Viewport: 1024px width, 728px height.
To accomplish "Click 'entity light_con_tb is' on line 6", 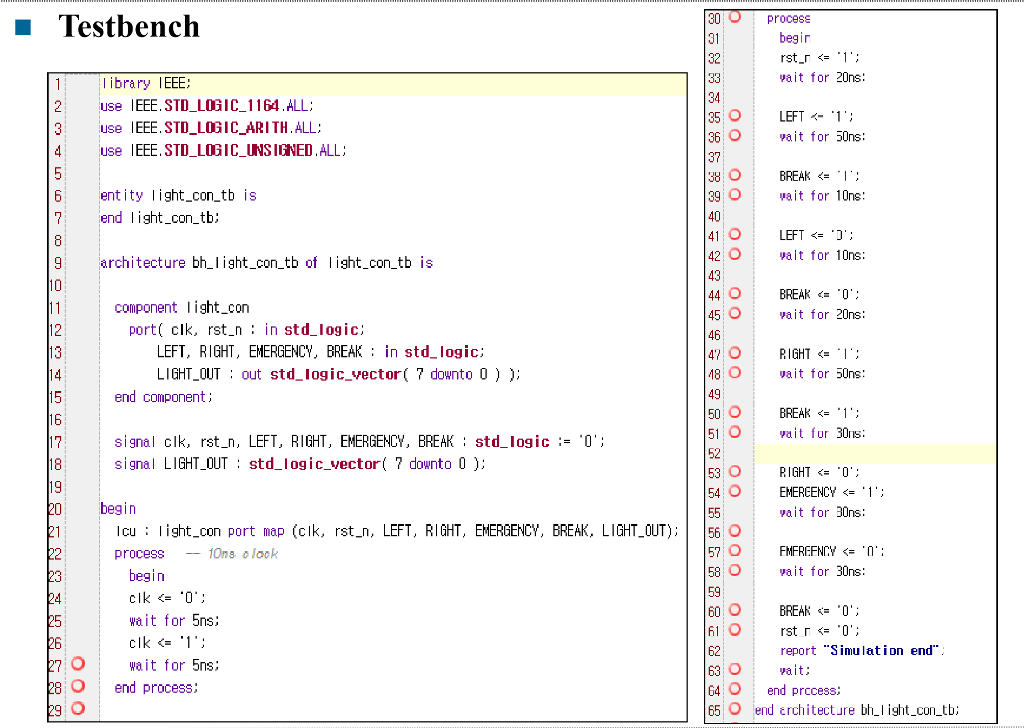I will pos(178,195).
